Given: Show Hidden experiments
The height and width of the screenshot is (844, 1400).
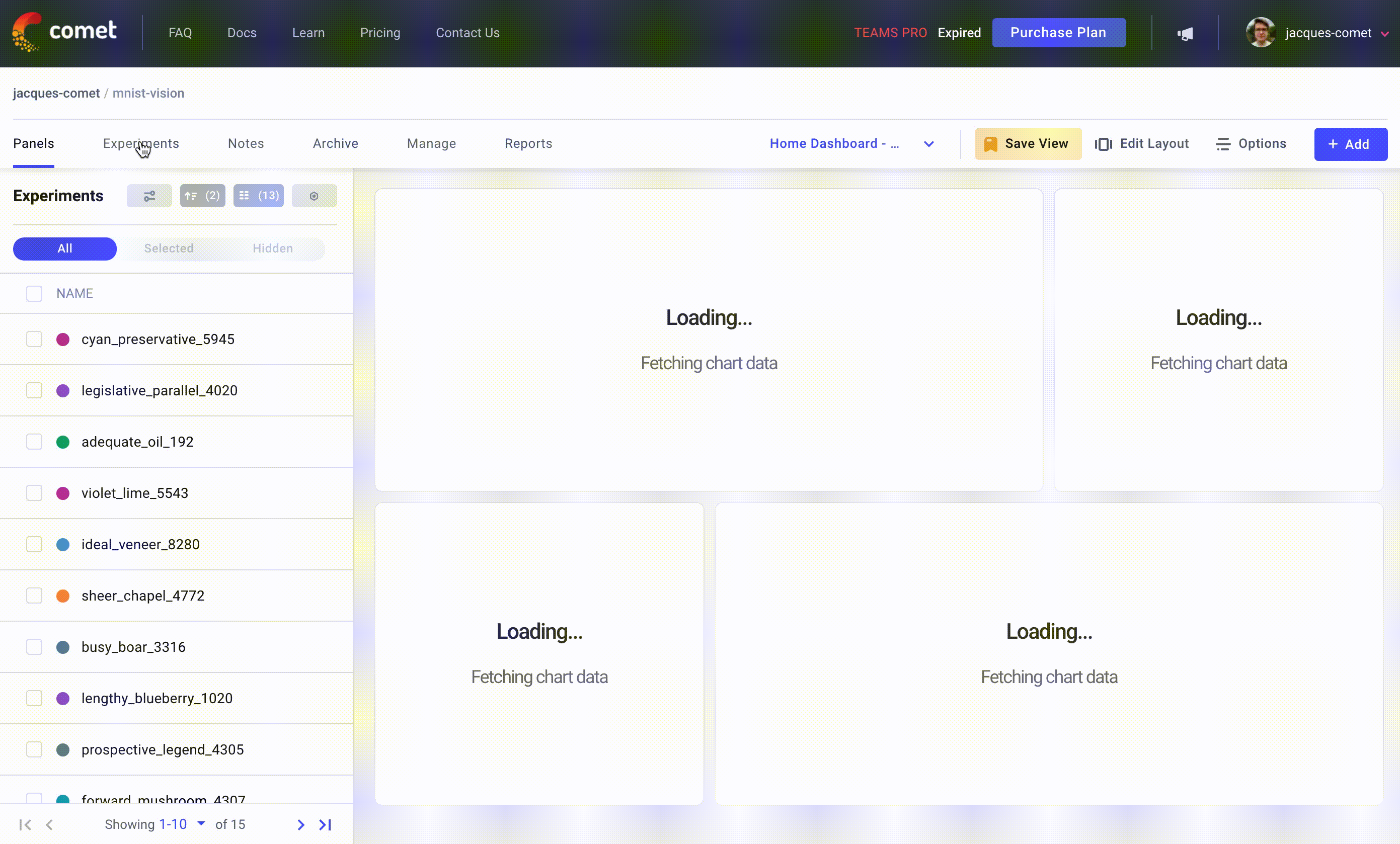Looking at the screenshot, I should tap(273, 249).
